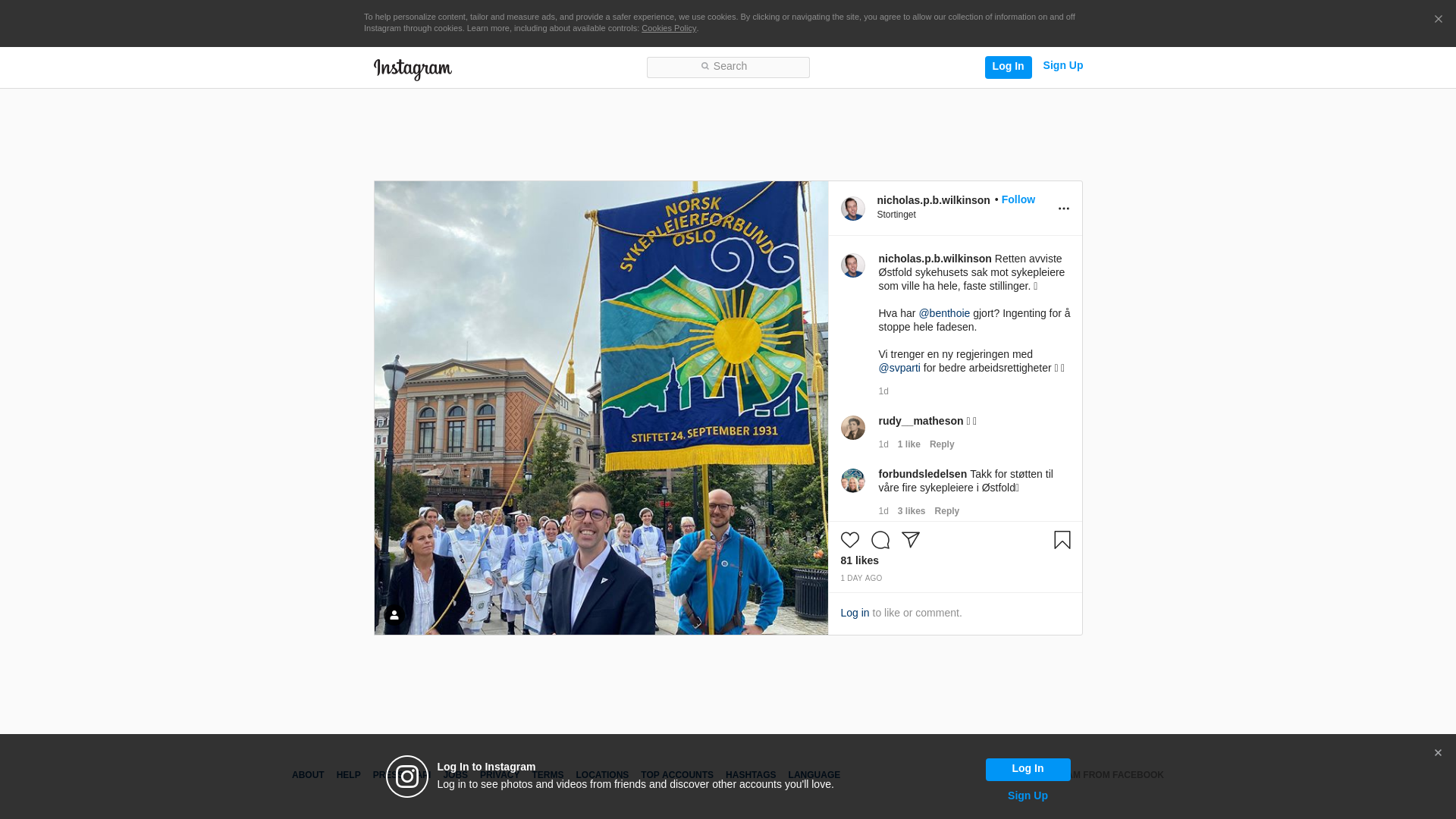Reply to rudy__matheson comment
Viewport: 1456px width, 819px height.
pyautogui.click(x=942, y=444)
